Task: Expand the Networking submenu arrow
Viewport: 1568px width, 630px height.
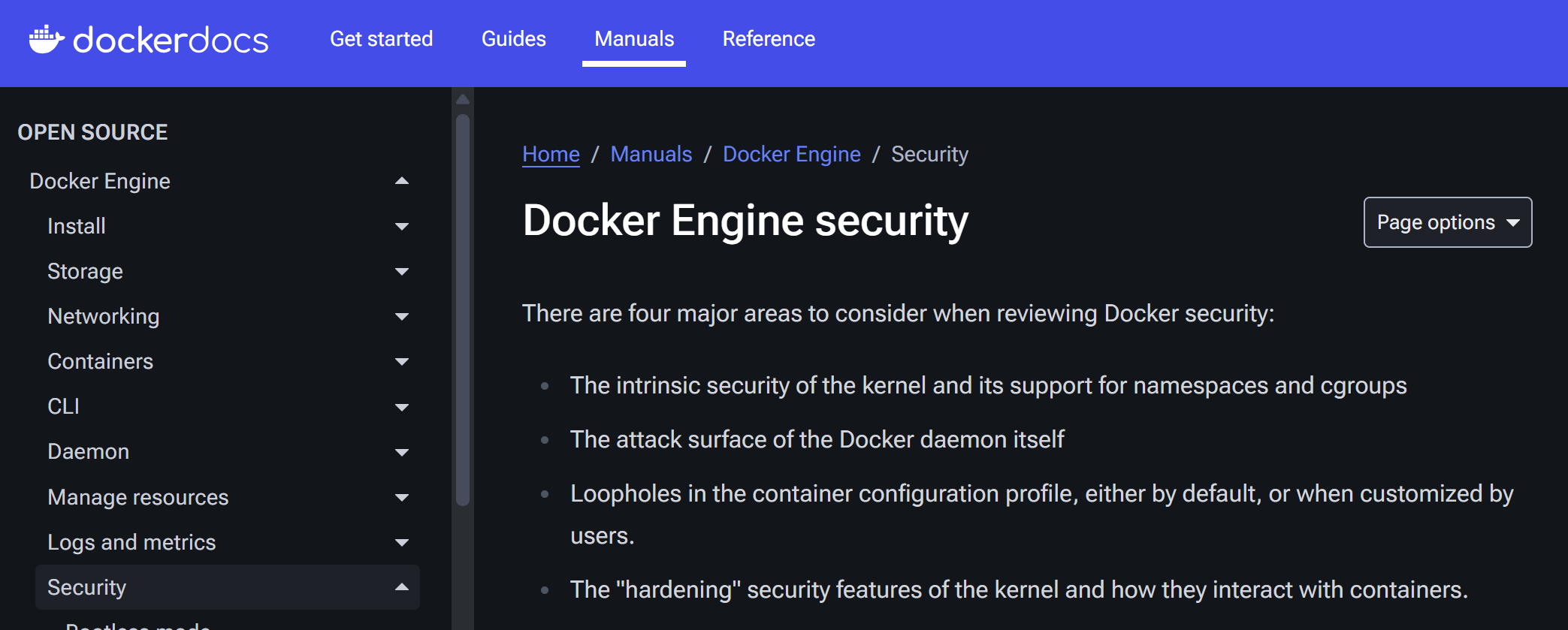Action: click(402, 316)
